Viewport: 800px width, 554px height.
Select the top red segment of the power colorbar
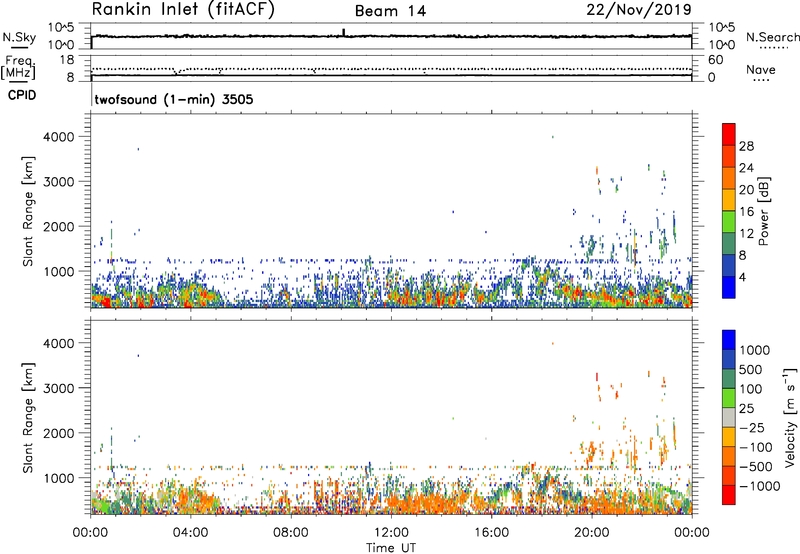pos(729,134)
